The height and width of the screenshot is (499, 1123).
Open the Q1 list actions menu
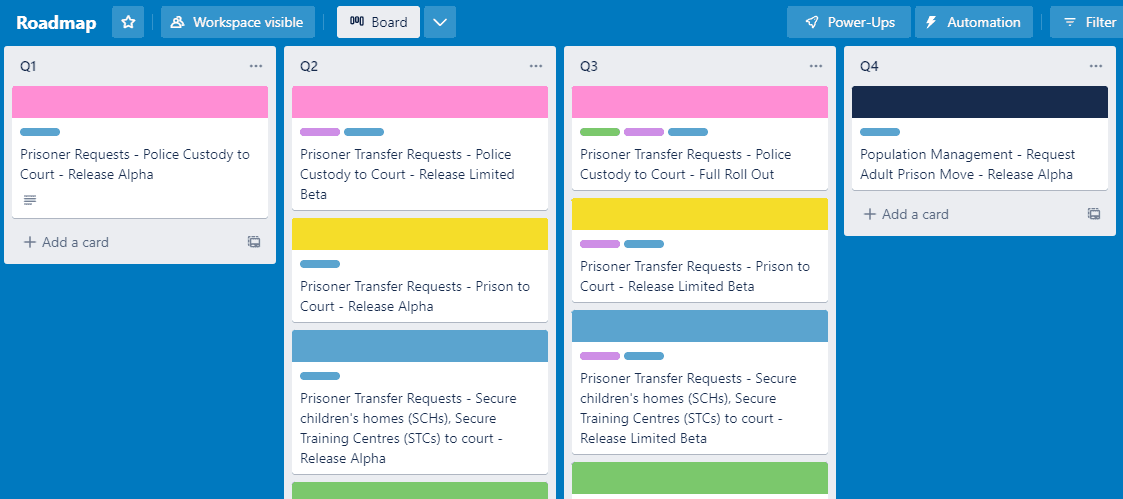(x=256, y=66)
